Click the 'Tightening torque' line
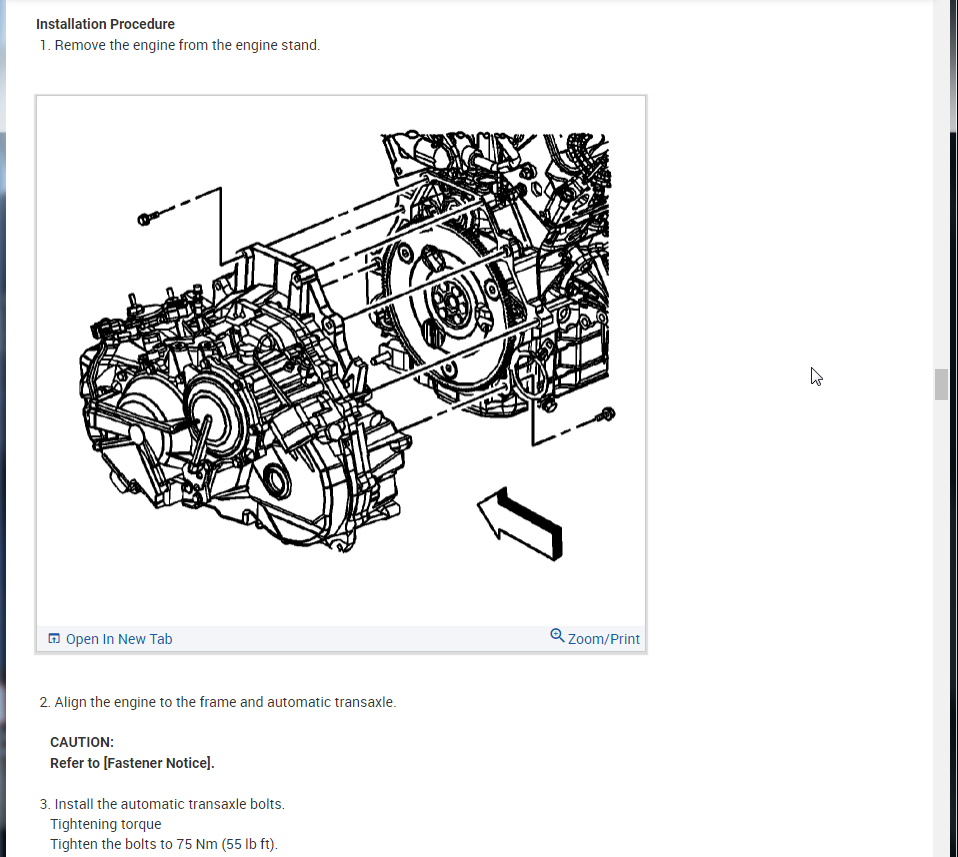 click(x=106, y=824)
